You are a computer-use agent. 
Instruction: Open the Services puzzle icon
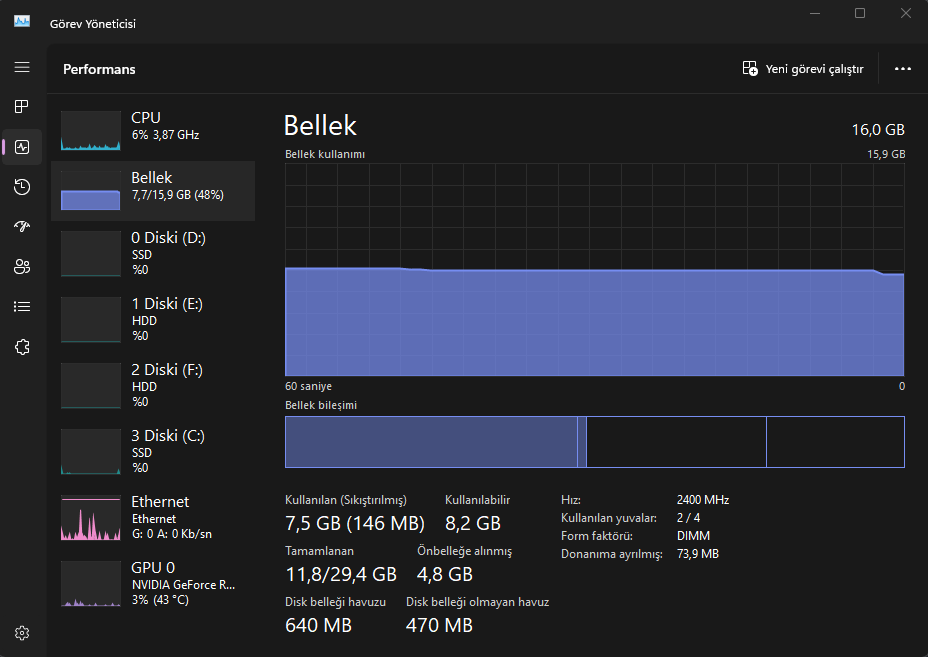click(22, 347)
